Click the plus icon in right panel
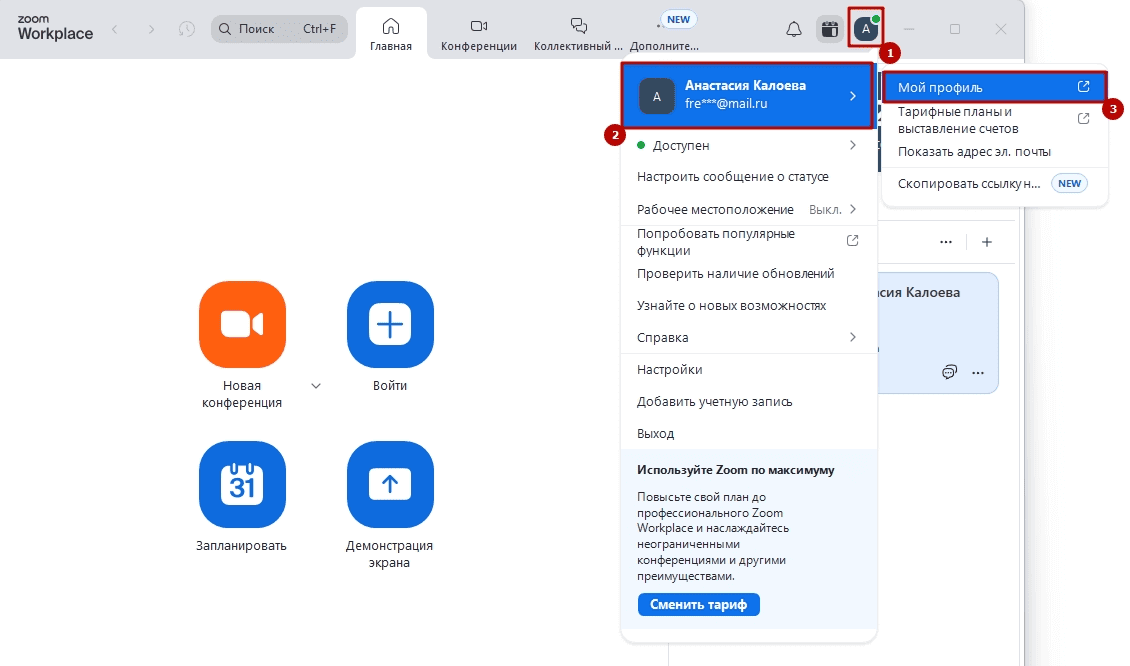This screenshot has width=1130, height=666. click(987, 242)
